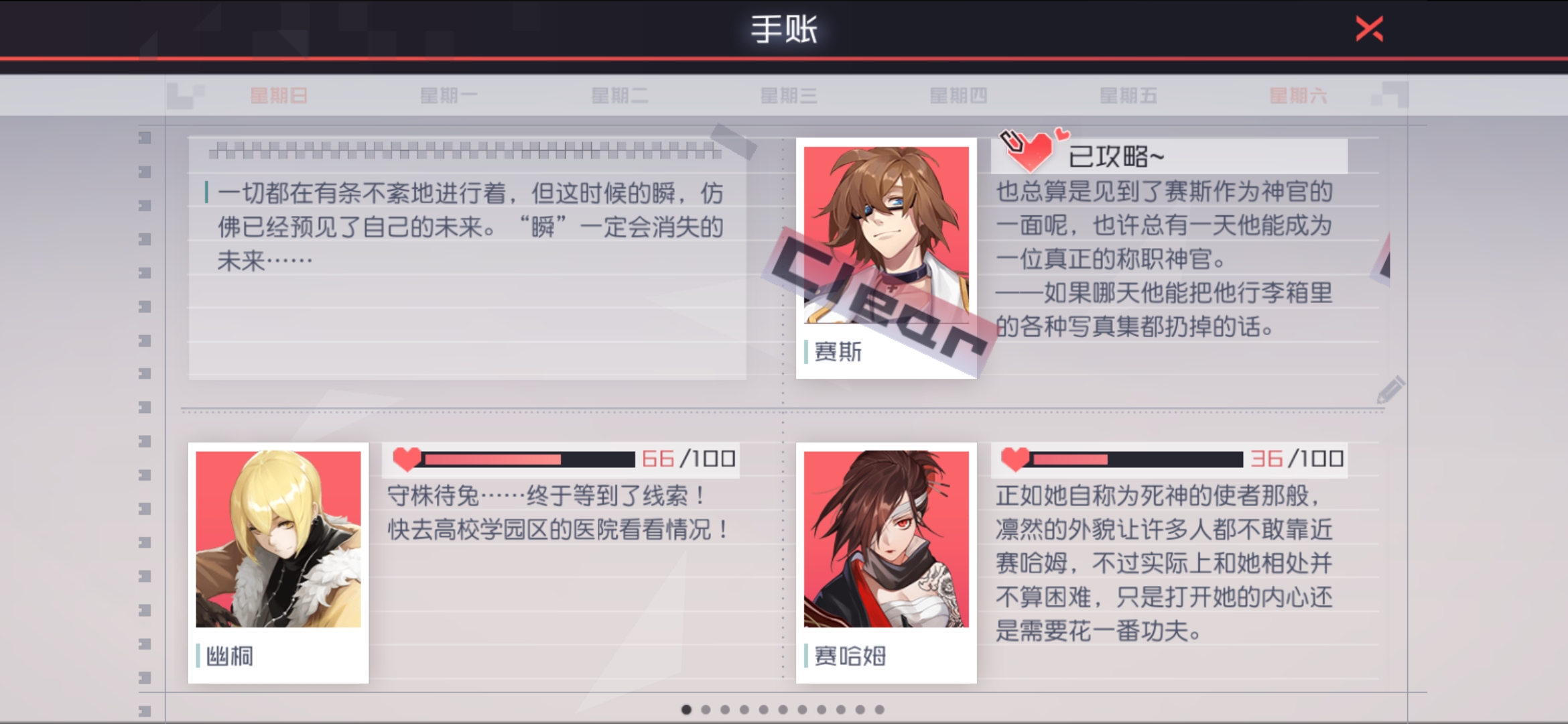Tap the pixel corner icon right of 星期六

(1390, 95)
